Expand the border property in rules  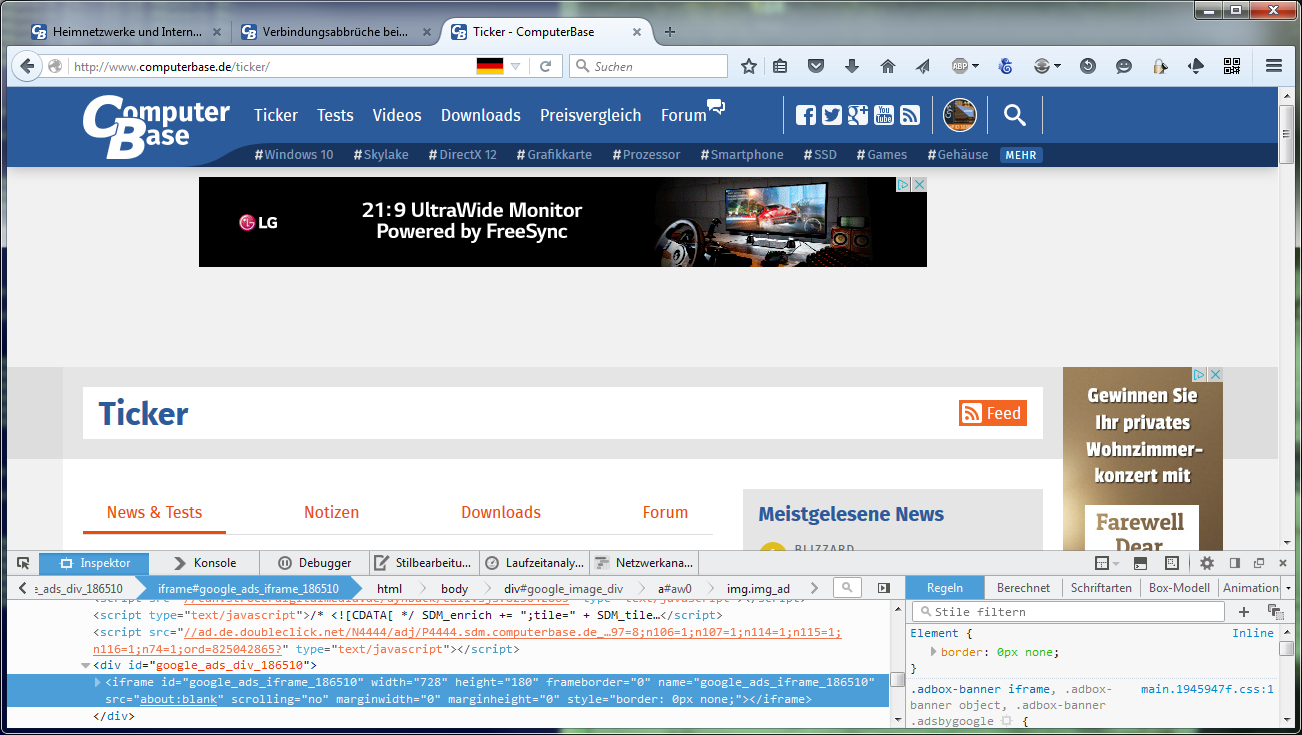[933, 652]
